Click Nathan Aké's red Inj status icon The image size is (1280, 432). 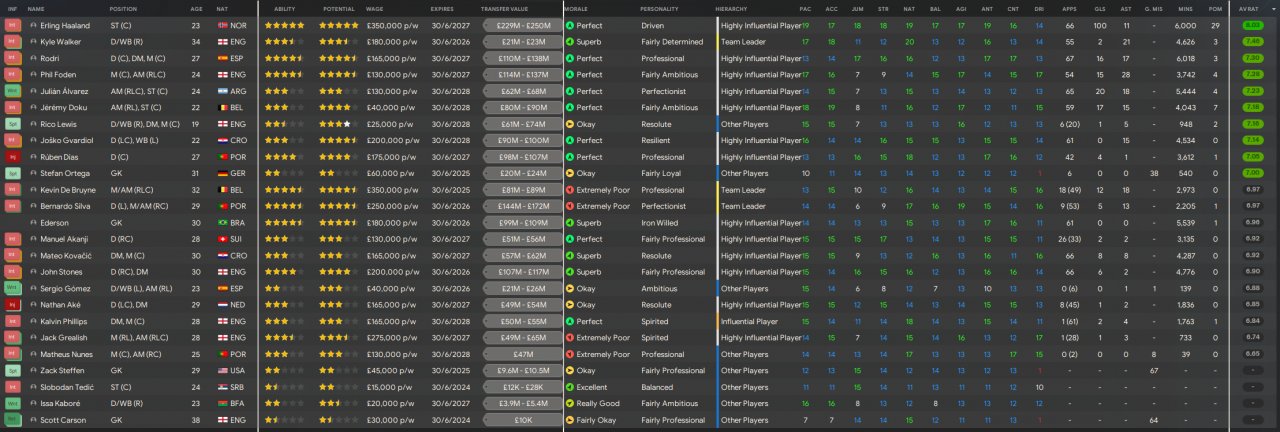coord(12,305)
